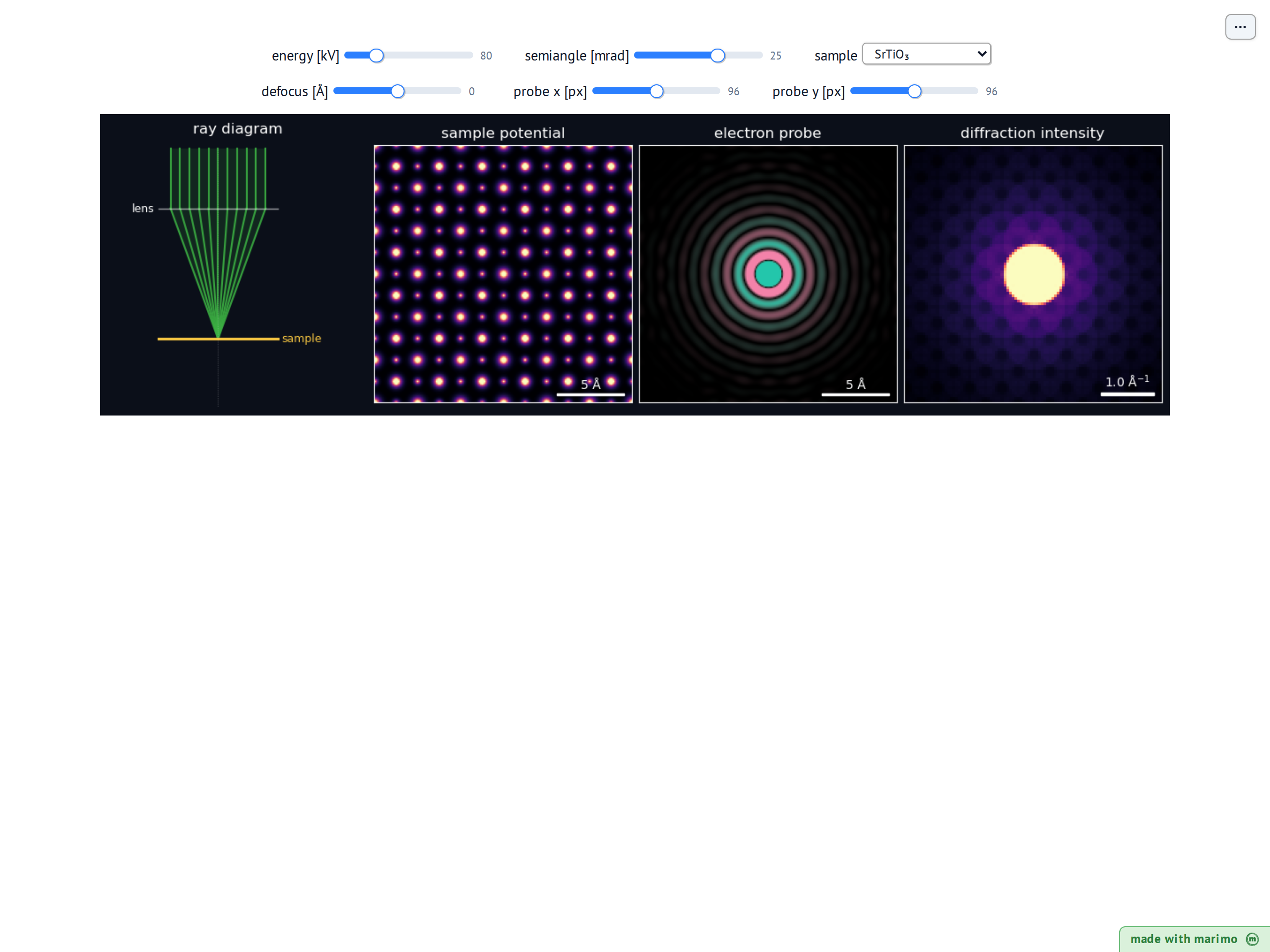
Task: Click the energy [kV] slider handle
Action: point(376,56)
